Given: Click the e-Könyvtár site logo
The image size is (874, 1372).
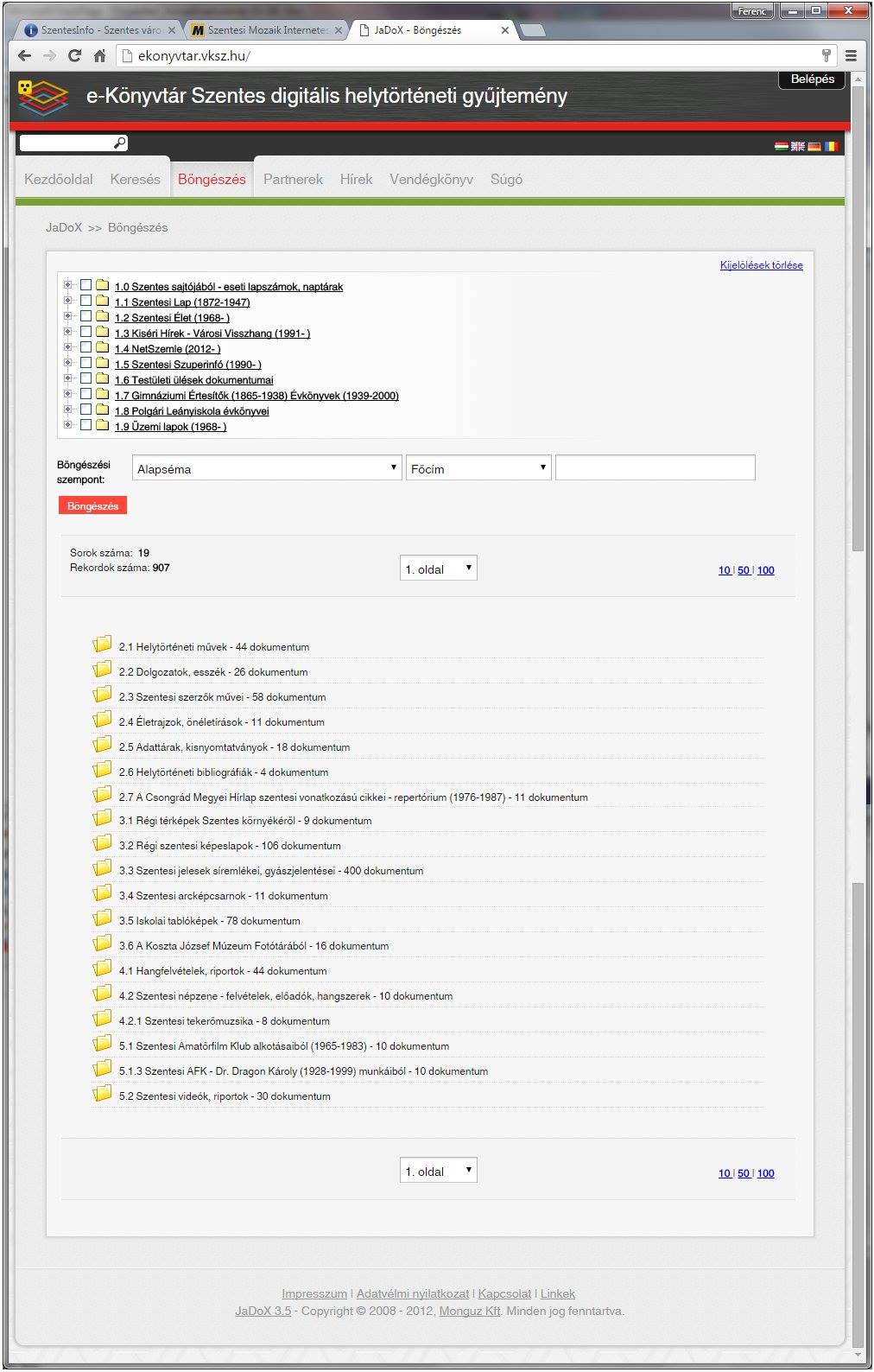Looking at the screenshot, I should pyautogui.click(x=42, y=97).
